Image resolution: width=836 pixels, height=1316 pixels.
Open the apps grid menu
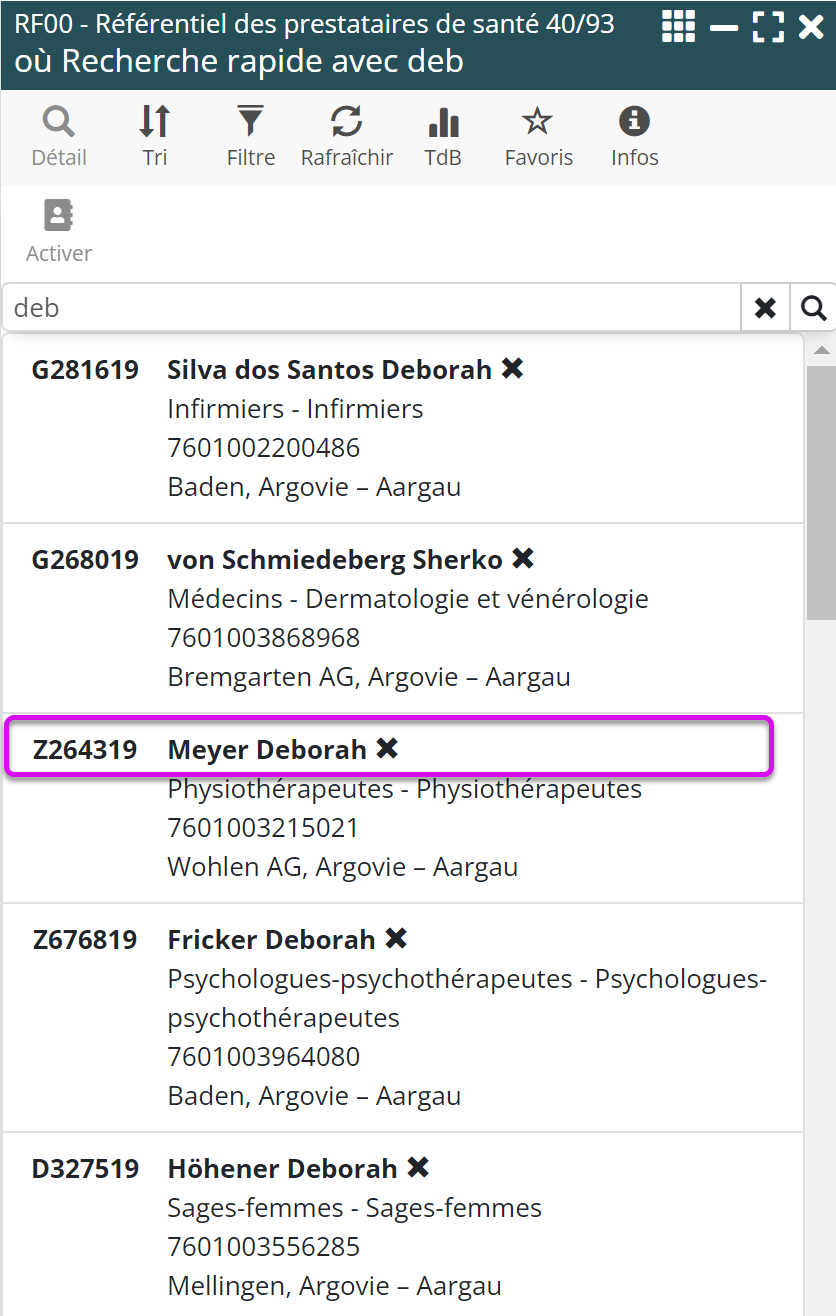678,27
